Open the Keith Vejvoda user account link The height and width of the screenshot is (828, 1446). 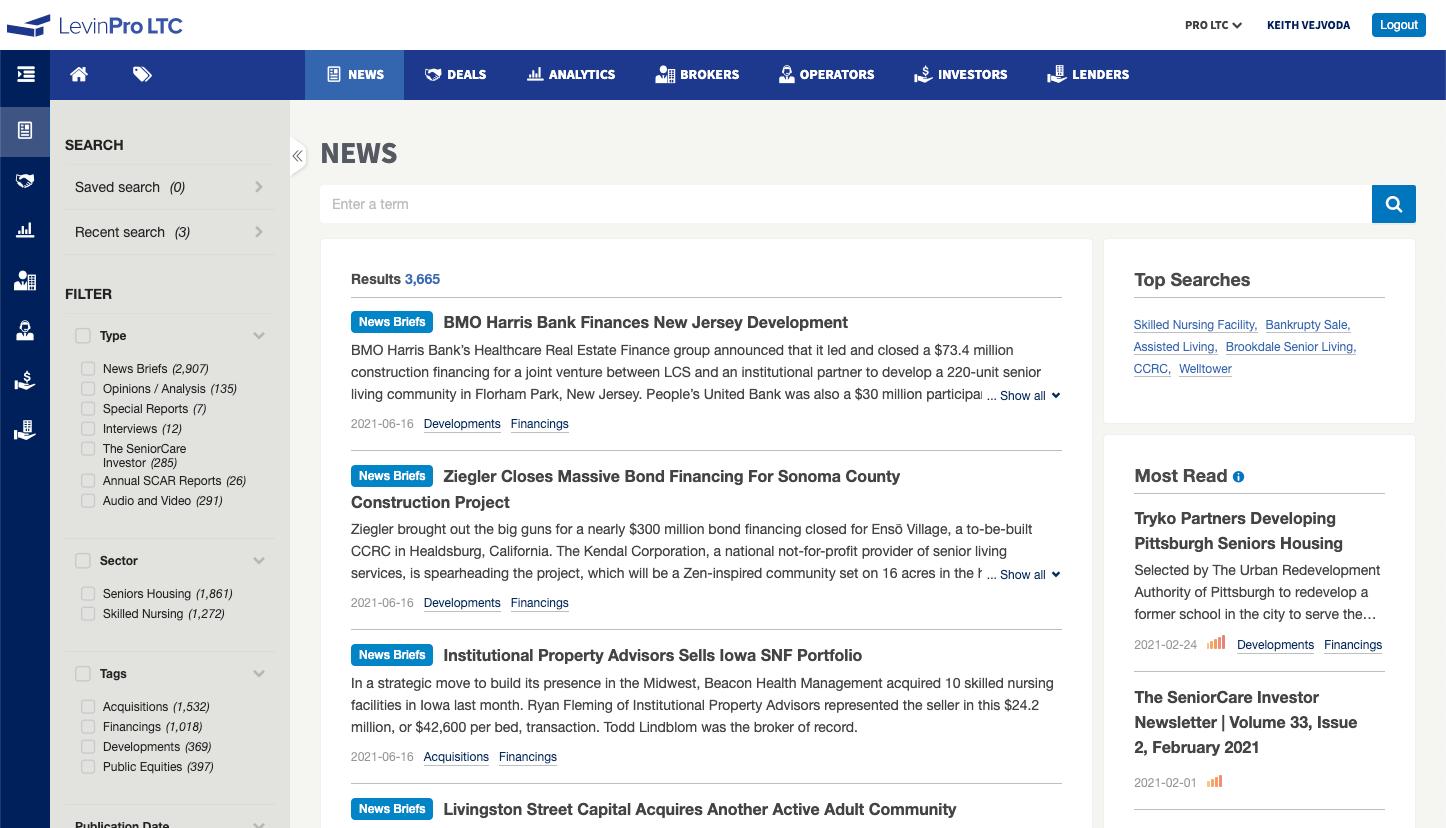click(1308, 25)
